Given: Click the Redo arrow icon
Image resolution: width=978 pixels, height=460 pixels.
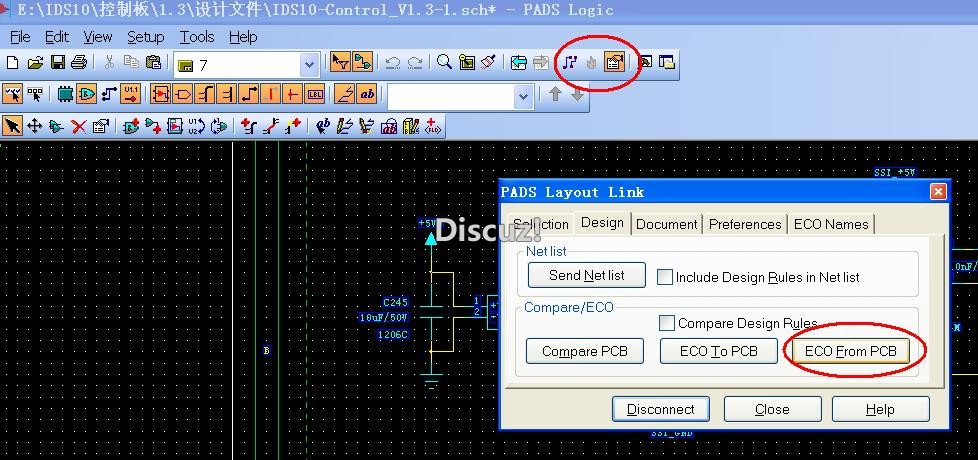Looking at the screenshot, I should click(415, 62).
